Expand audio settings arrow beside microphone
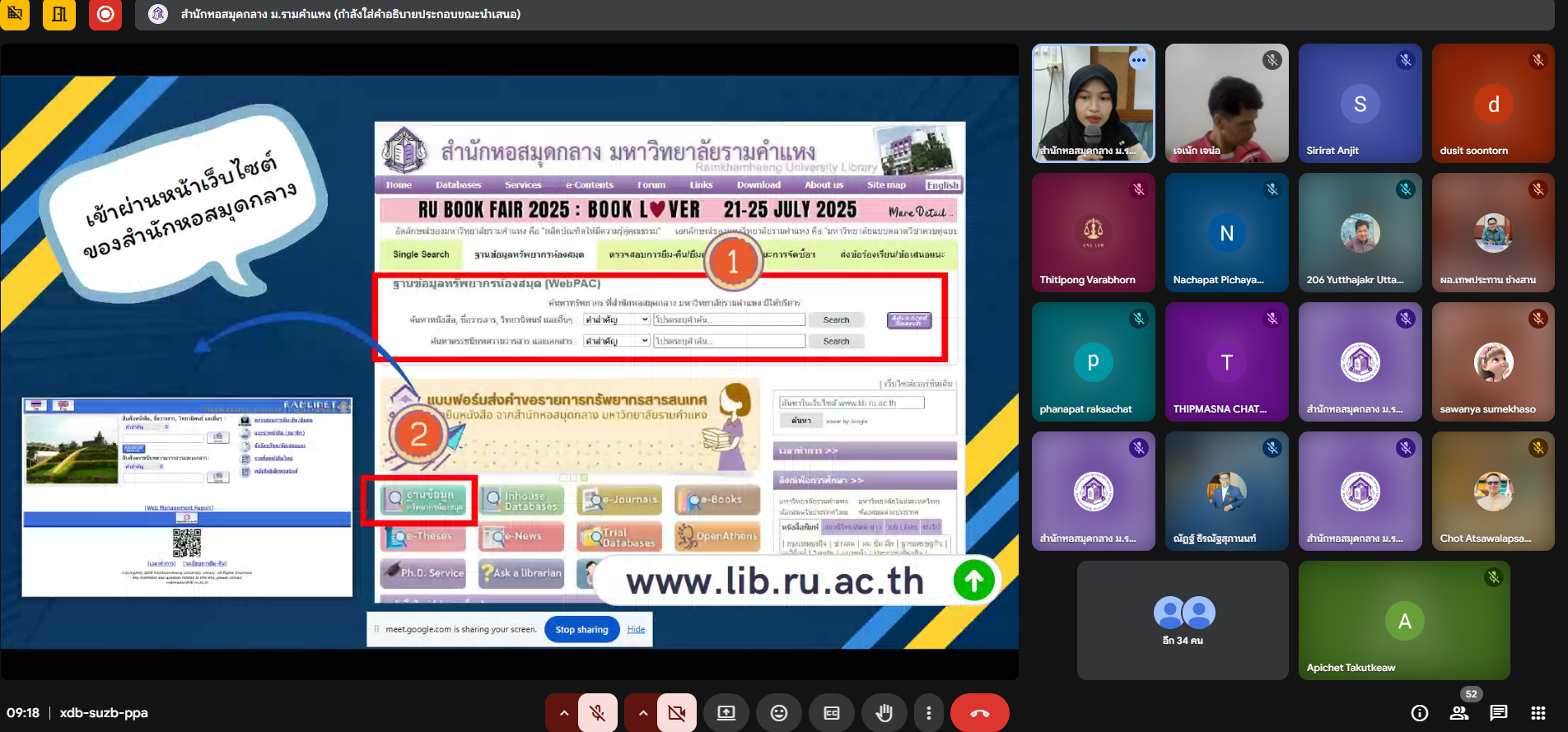Image resolution: width=1568 pixels, height=732 pixels. (564, 713)
